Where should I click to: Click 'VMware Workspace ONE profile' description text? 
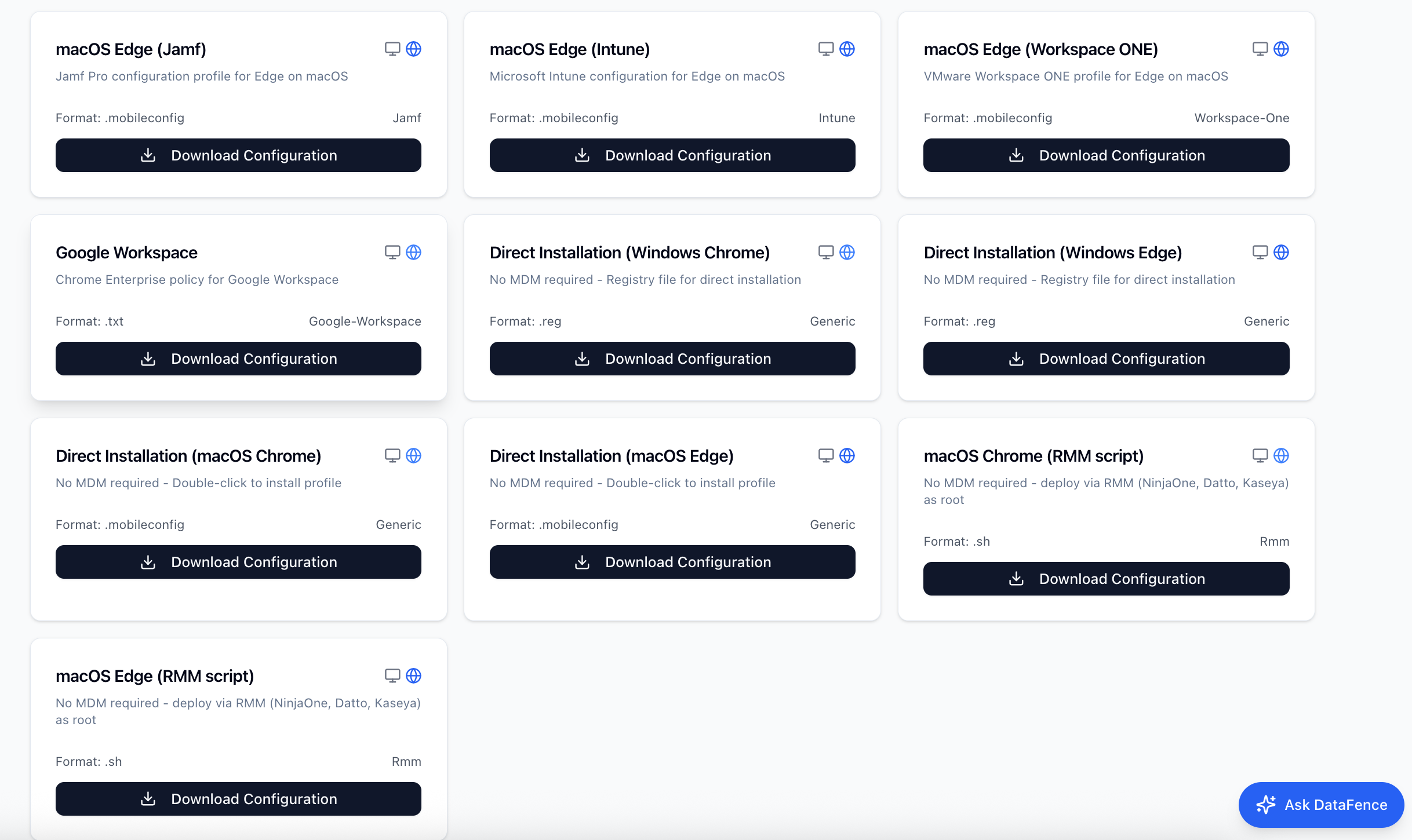coord(1076,76)
